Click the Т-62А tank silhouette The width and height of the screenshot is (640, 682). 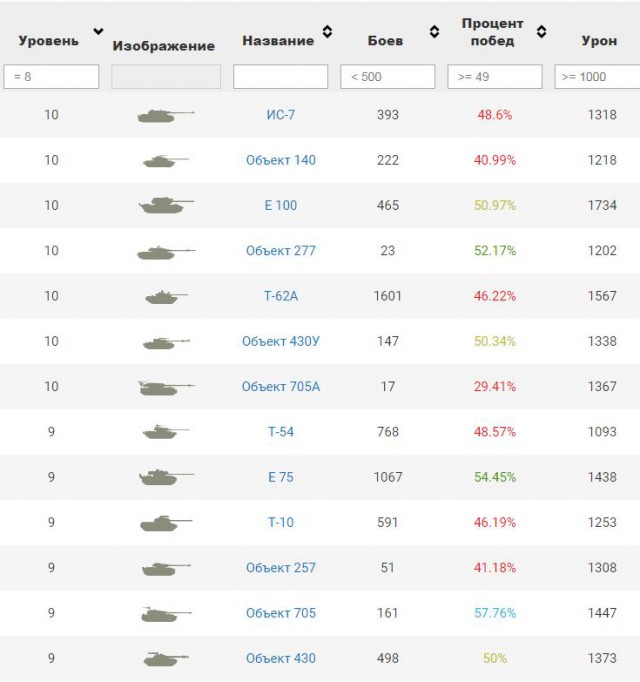(166, 298)
